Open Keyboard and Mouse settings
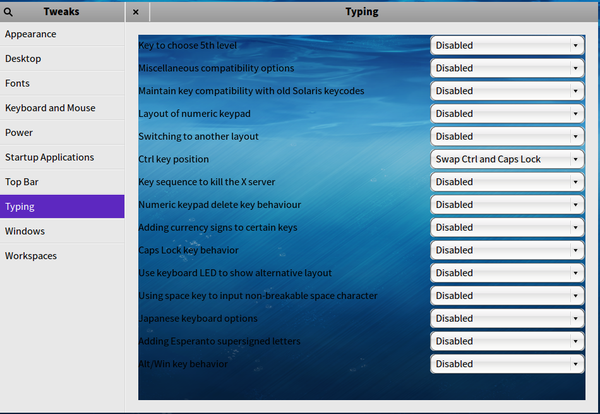 (x=62, y=108)
